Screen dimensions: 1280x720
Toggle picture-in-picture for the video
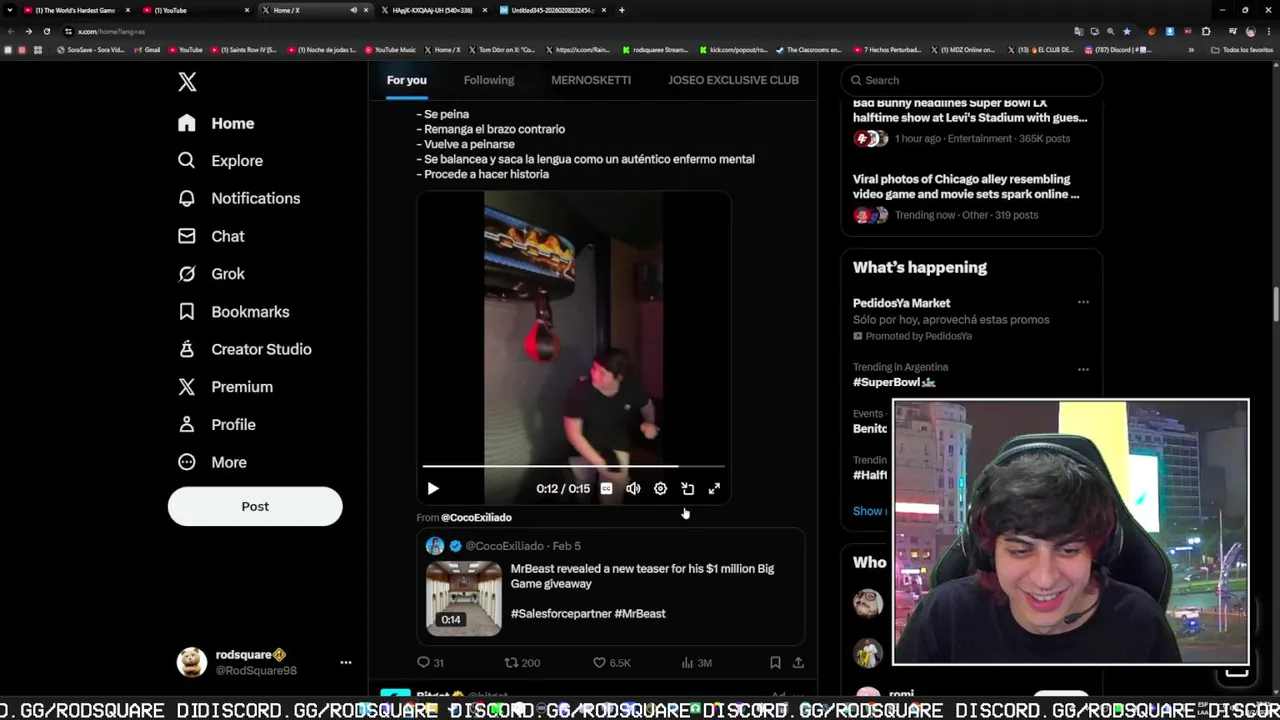(x=687, y=488)
